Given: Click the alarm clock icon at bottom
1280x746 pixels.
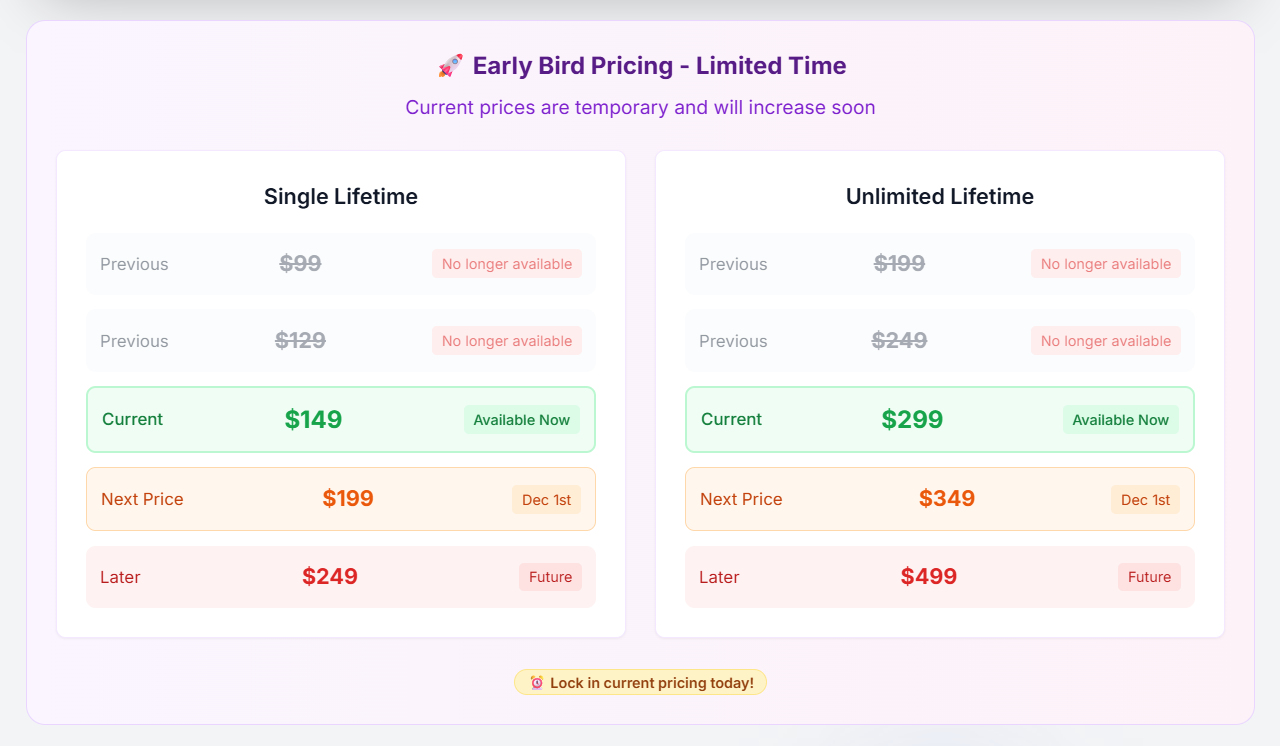Looking at the screenshot, I should pos(537,683).
